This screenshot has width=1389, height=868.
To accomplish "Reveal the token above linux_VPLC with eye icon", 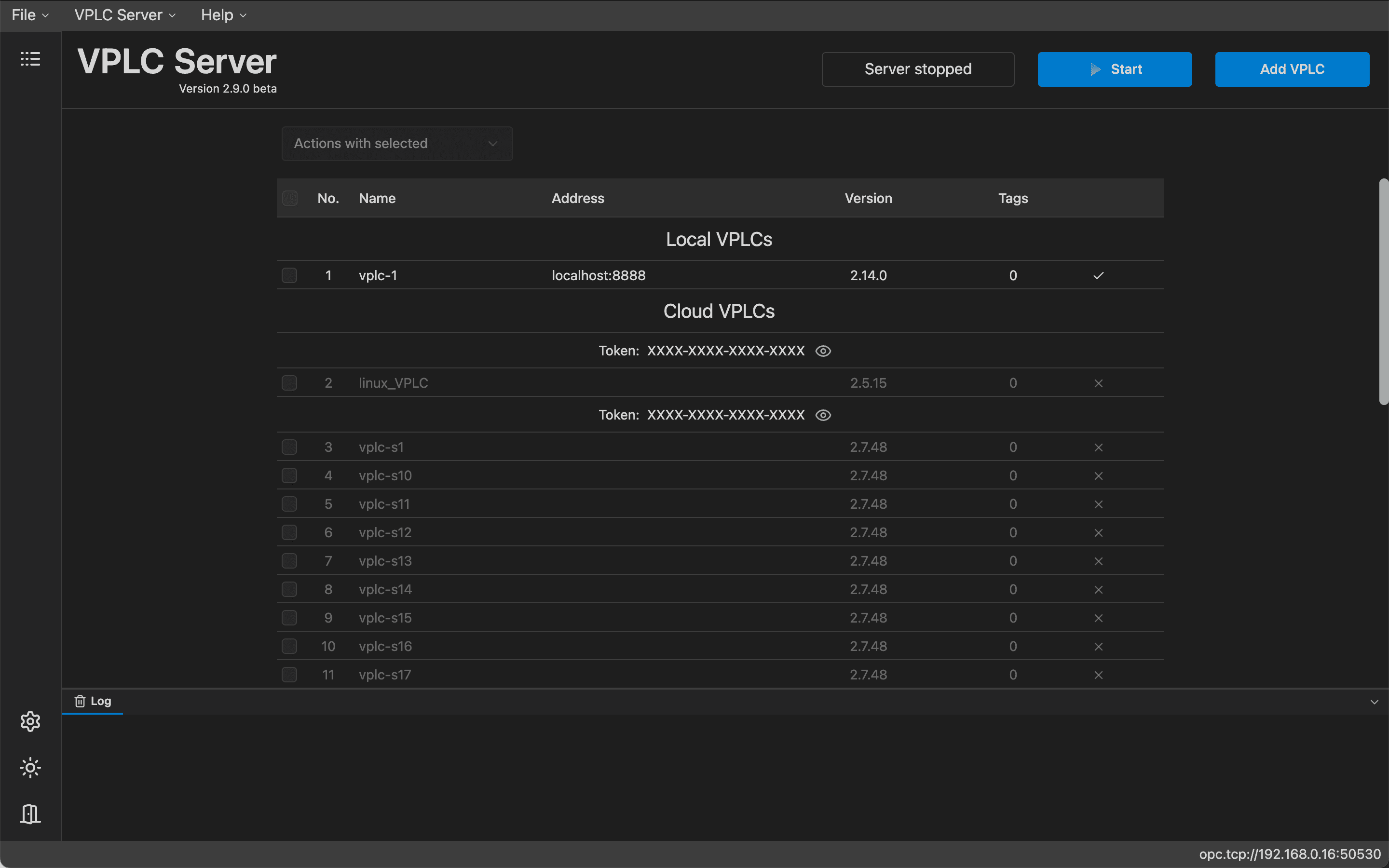I will coord(823,351).
